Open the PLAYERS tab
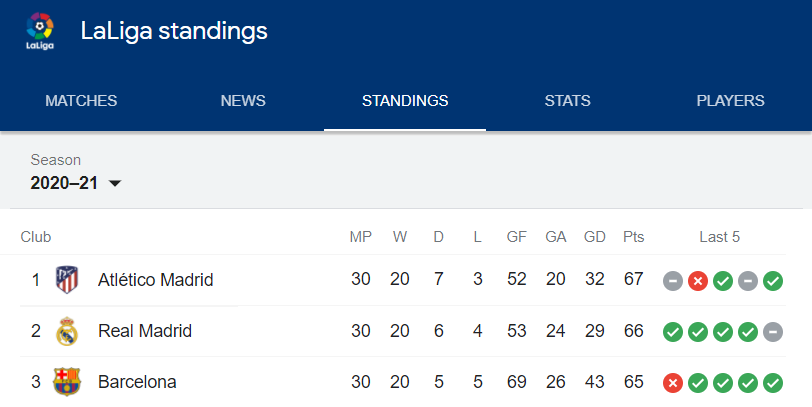This screenshot has width=812, height=407. click(730, 100)
